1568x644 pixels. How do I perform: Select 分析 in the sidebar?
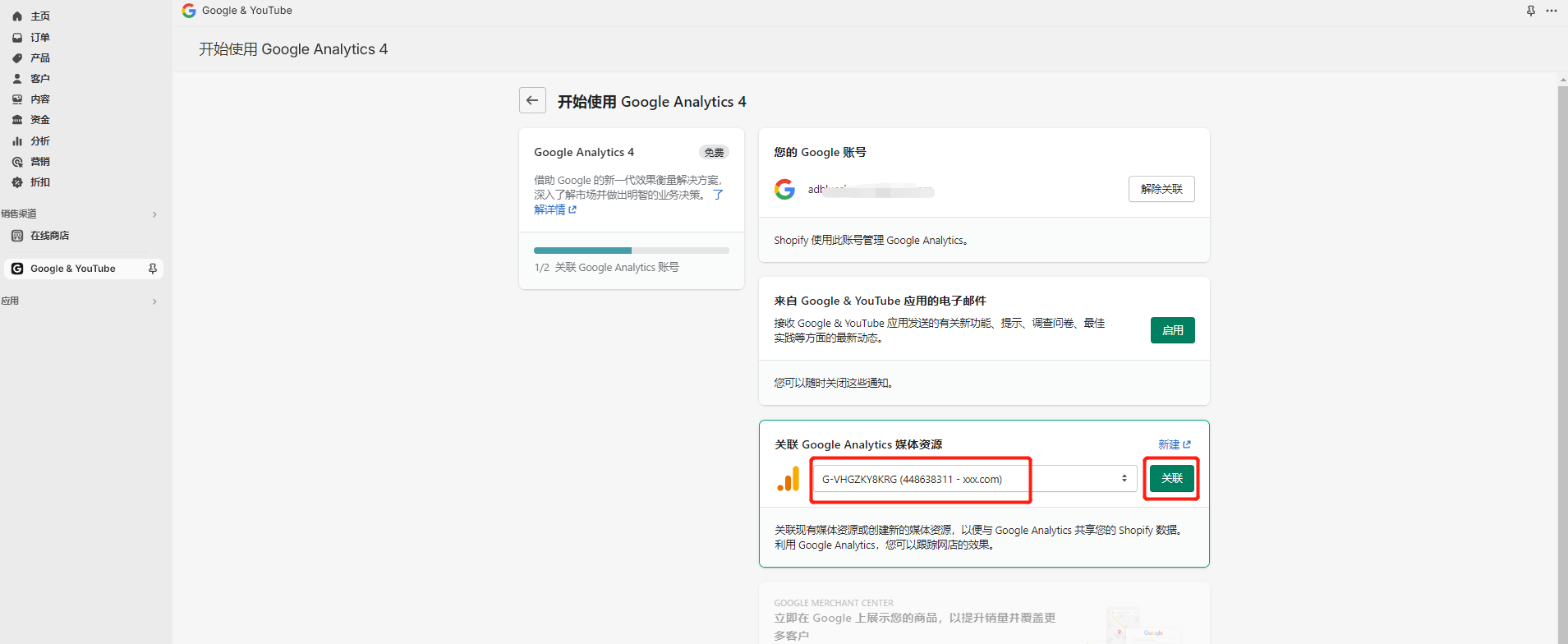pos(40,140)
